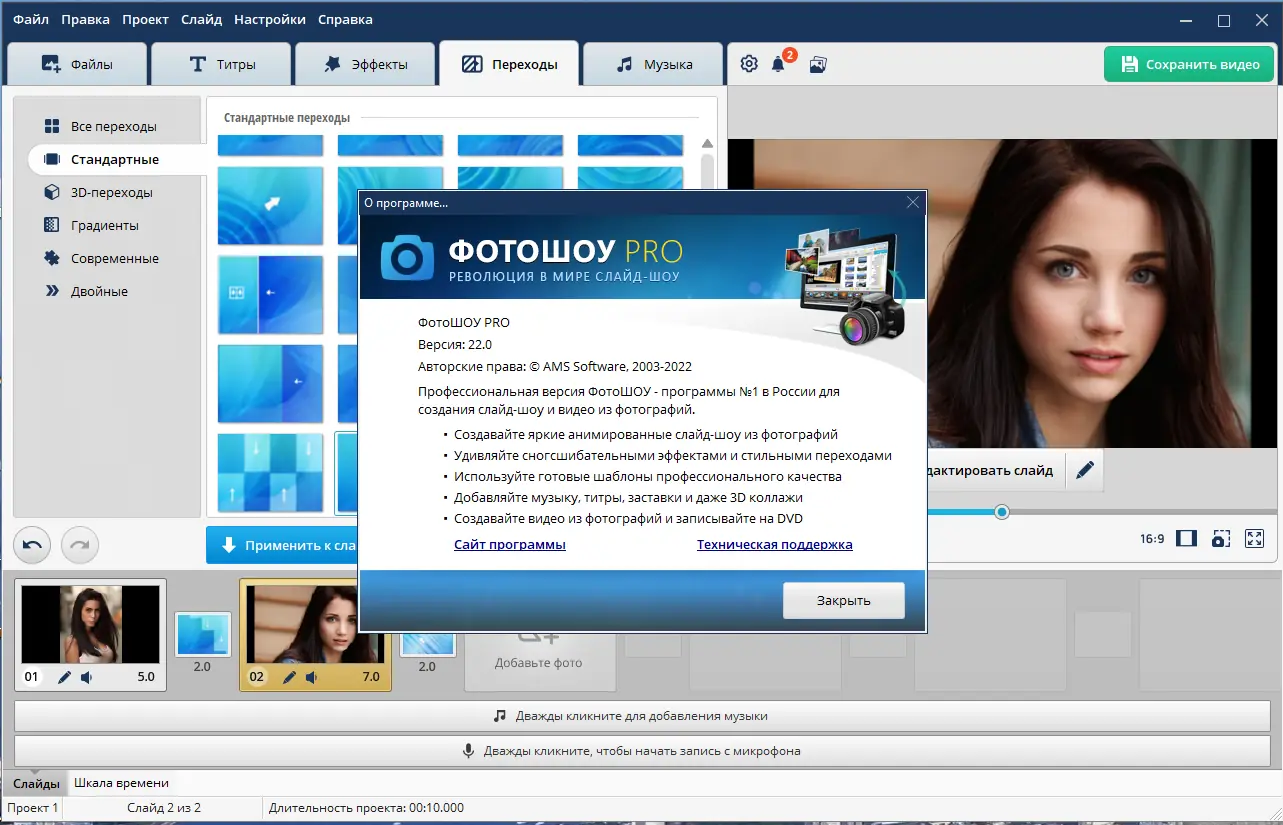Open the notifications bell icon

[x=778, y=65]
